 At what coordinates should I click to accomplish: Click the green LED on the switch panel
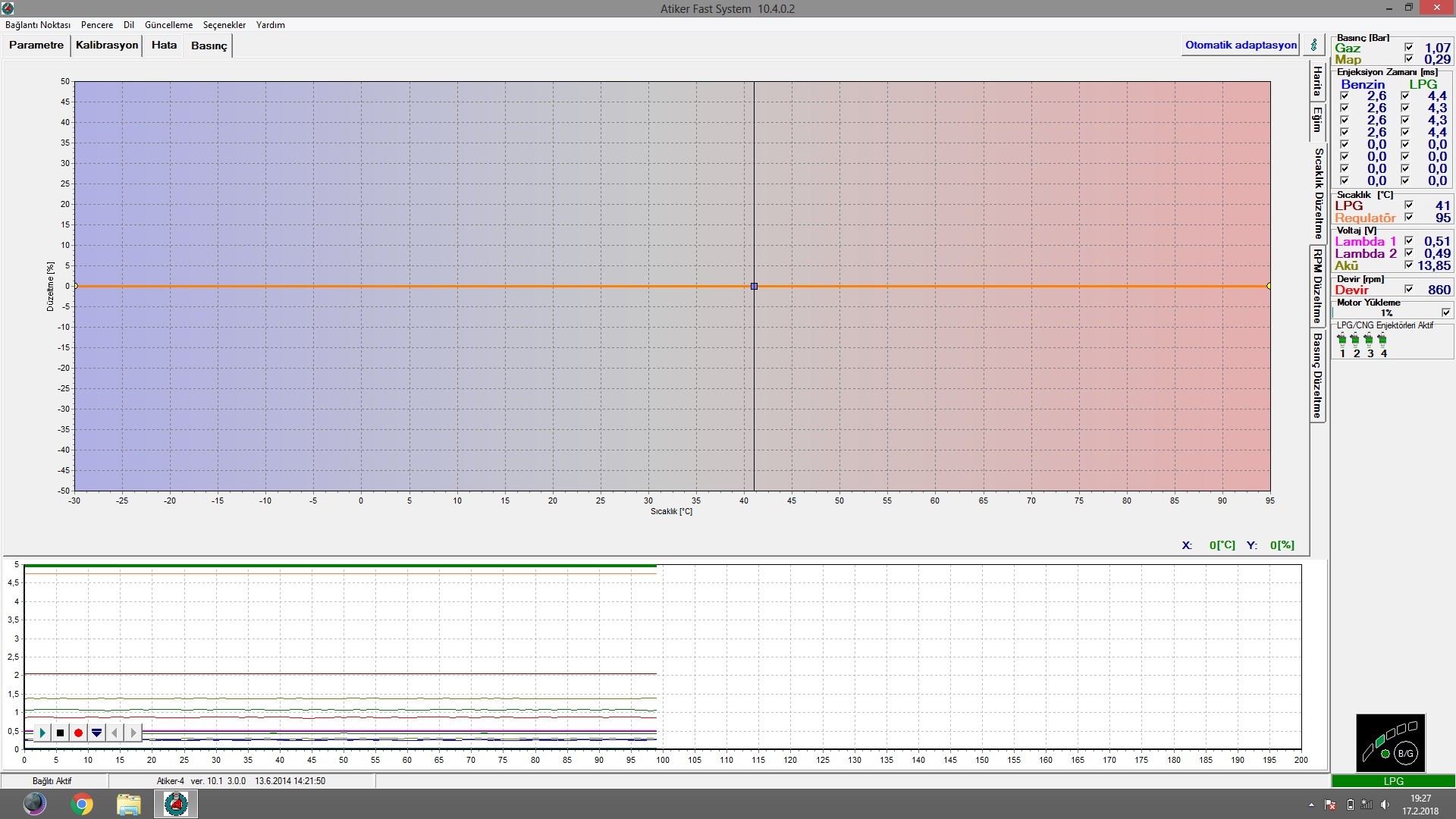tap(1385, 754)
